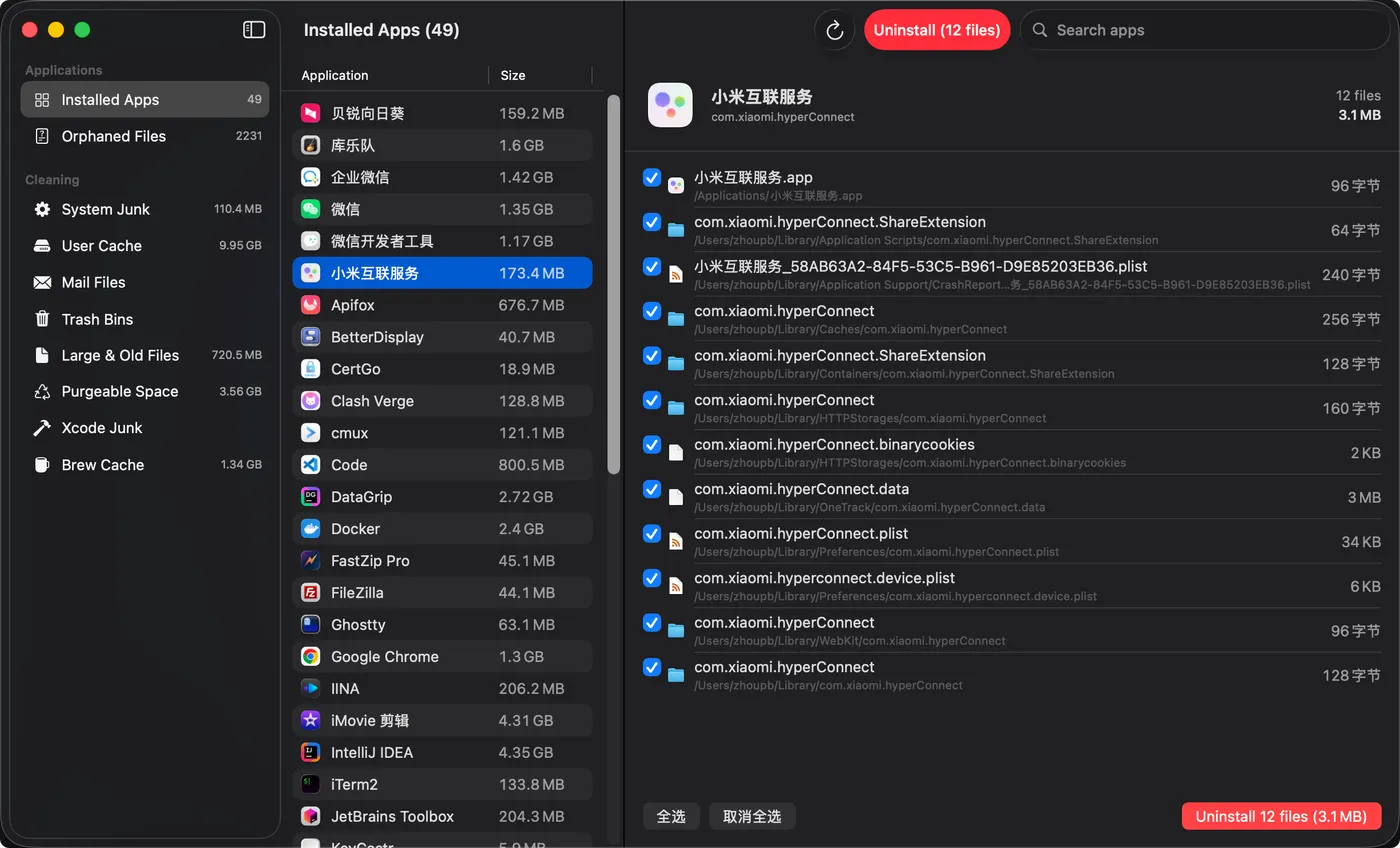Viewport: 1400px width, 848px height.
Task: Select the CertGo app row
Action: 442,370
